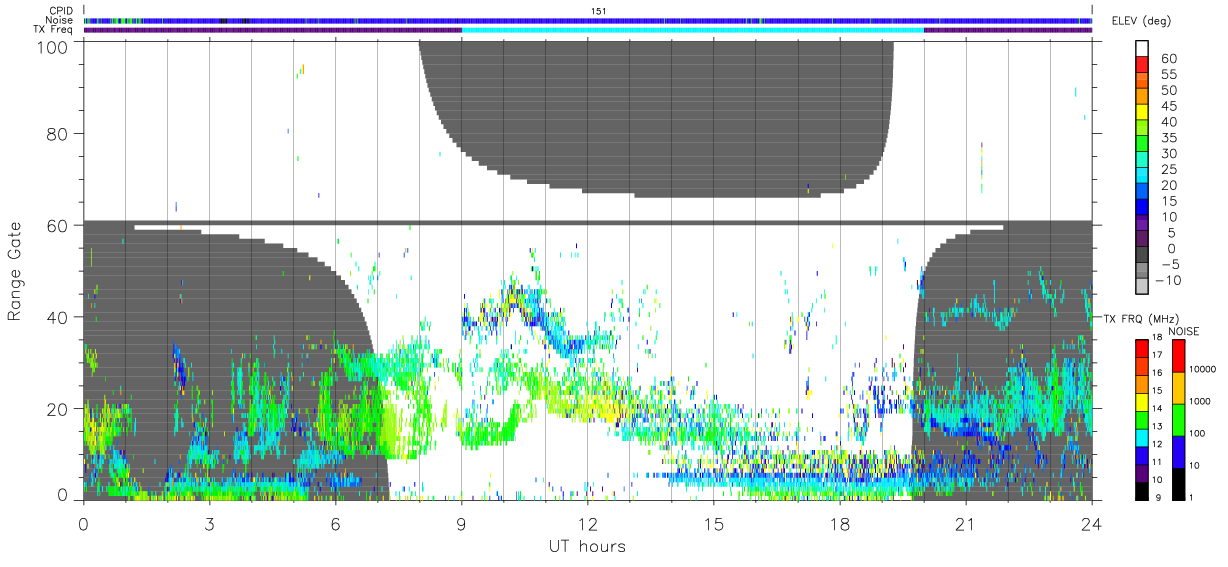Click the light gray bottom ELEV colorbar segment

(1143, 286)
